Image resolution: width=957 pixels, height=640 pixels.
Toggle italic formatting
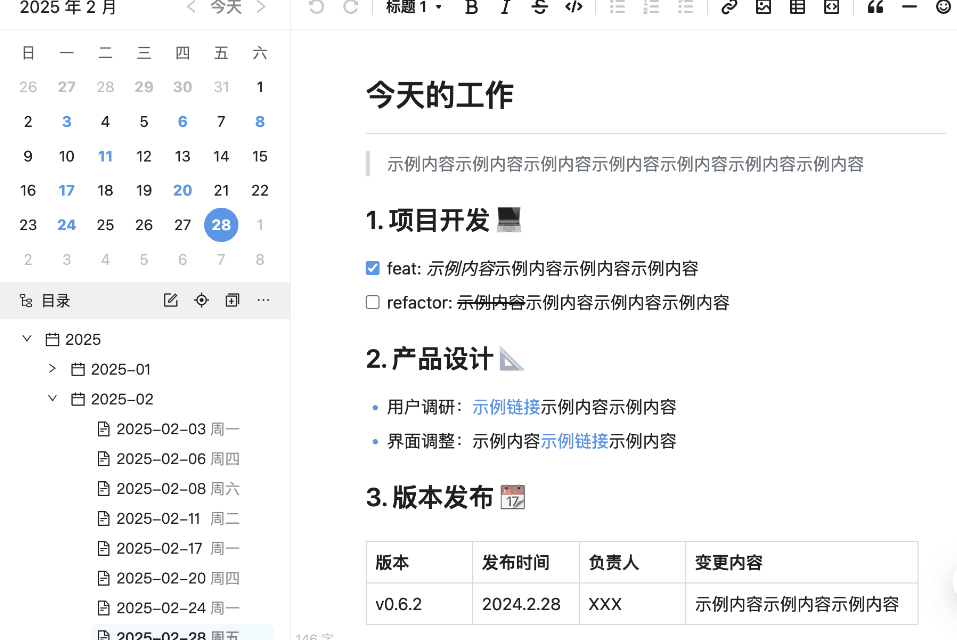click(x=505, y=7)
